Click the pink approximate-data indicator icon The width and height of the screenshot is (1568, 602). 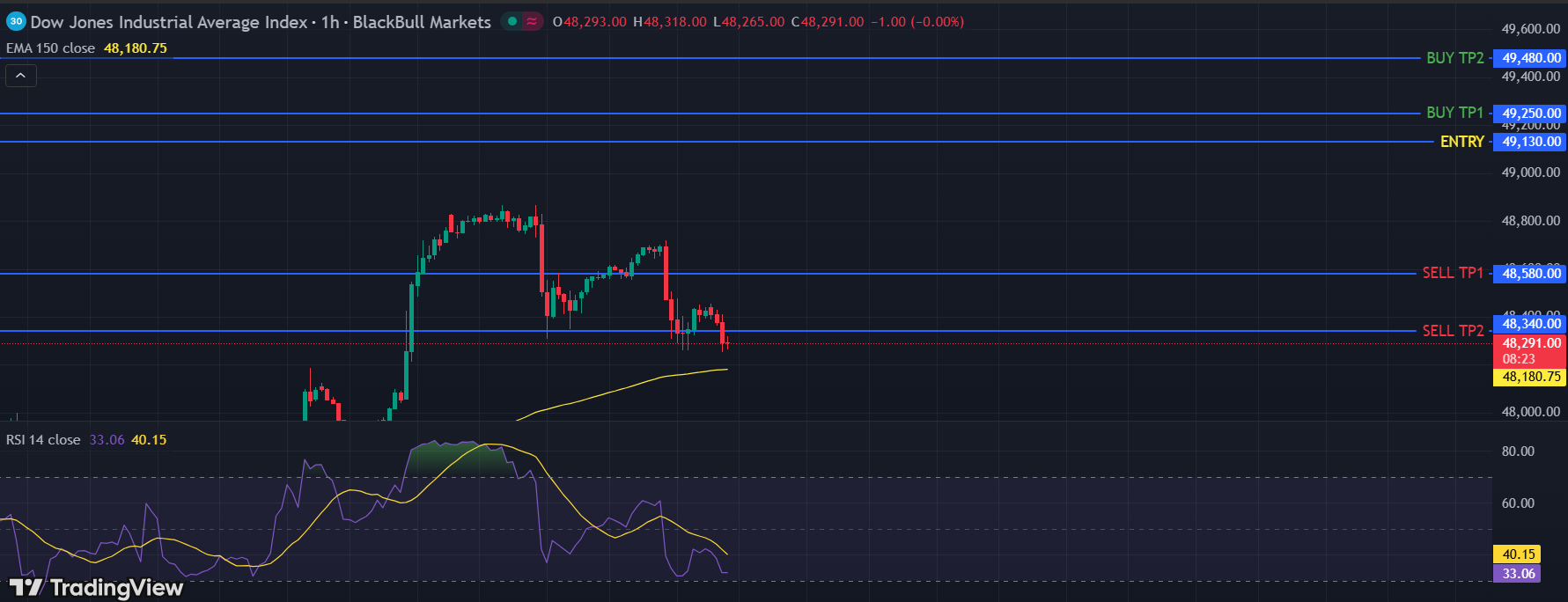(x=532, y=21)
